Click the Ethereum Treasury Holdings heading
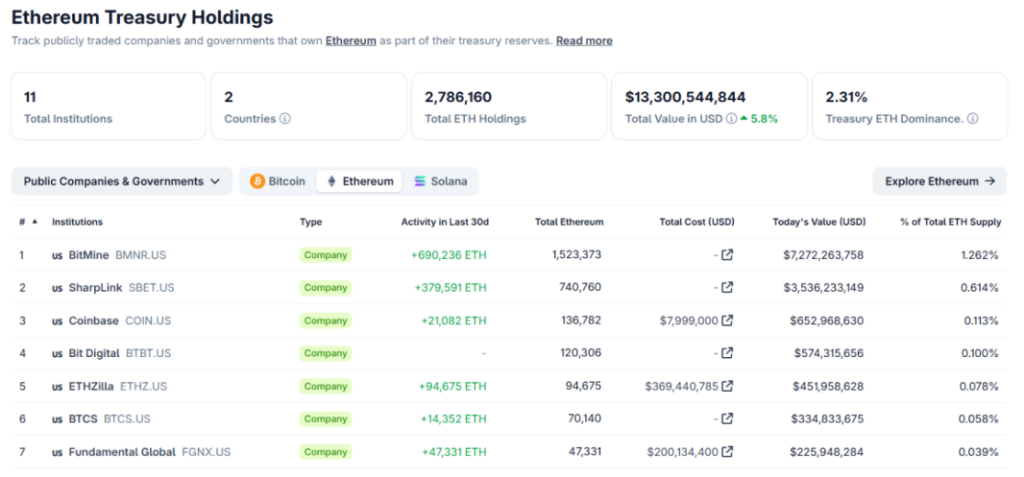Screen dimensions: 1024x477 pyautogui.click(x=142, y=17)
